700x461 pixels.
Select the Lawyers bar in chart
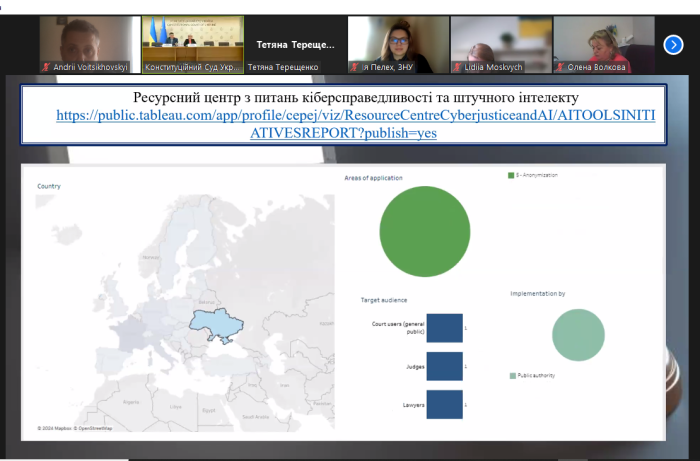pyautogui.click(x=444, y=404)
